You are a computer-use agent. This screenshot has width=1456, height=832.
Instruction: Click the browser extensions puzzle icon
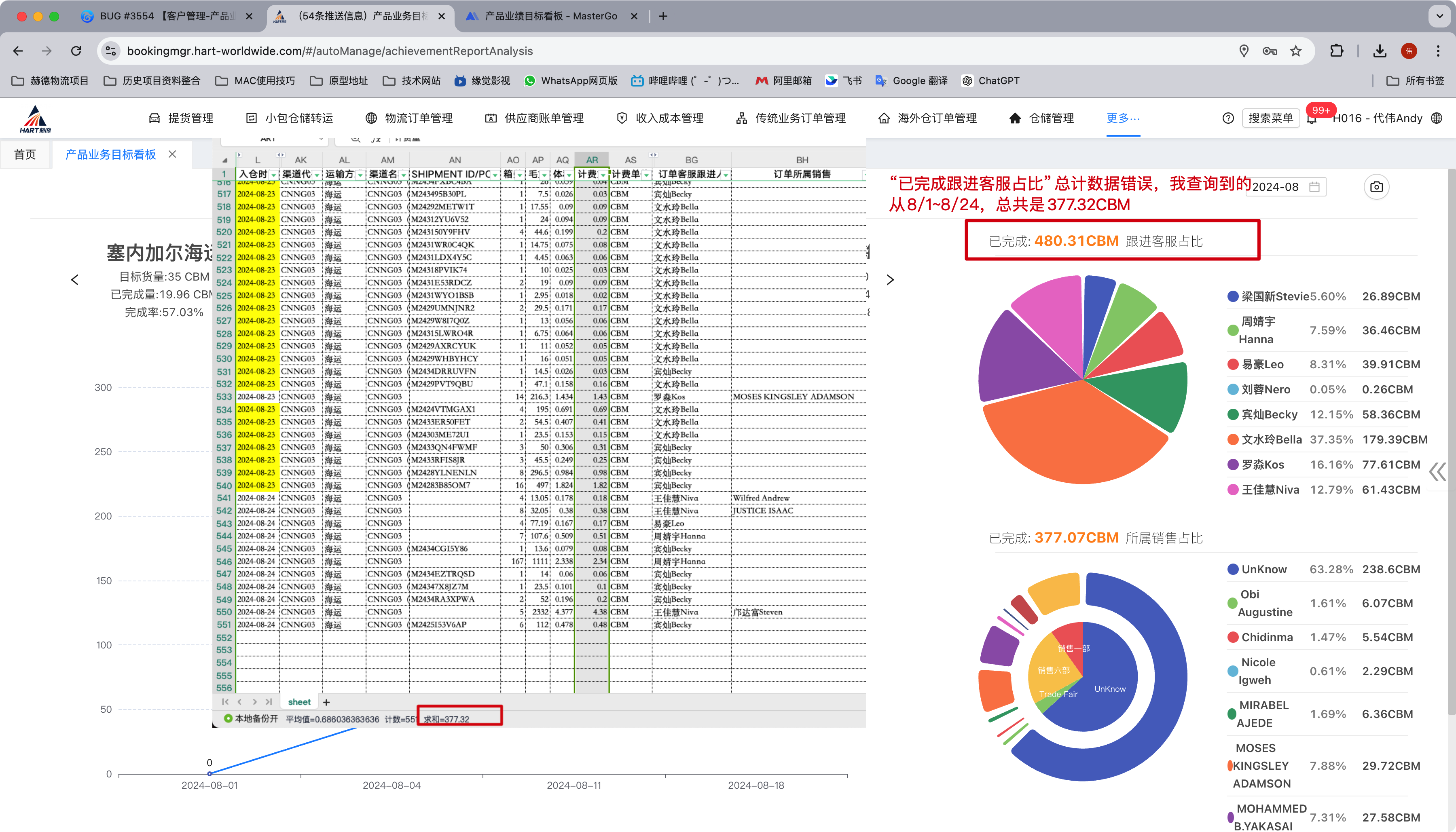(x=1337, y=51)
